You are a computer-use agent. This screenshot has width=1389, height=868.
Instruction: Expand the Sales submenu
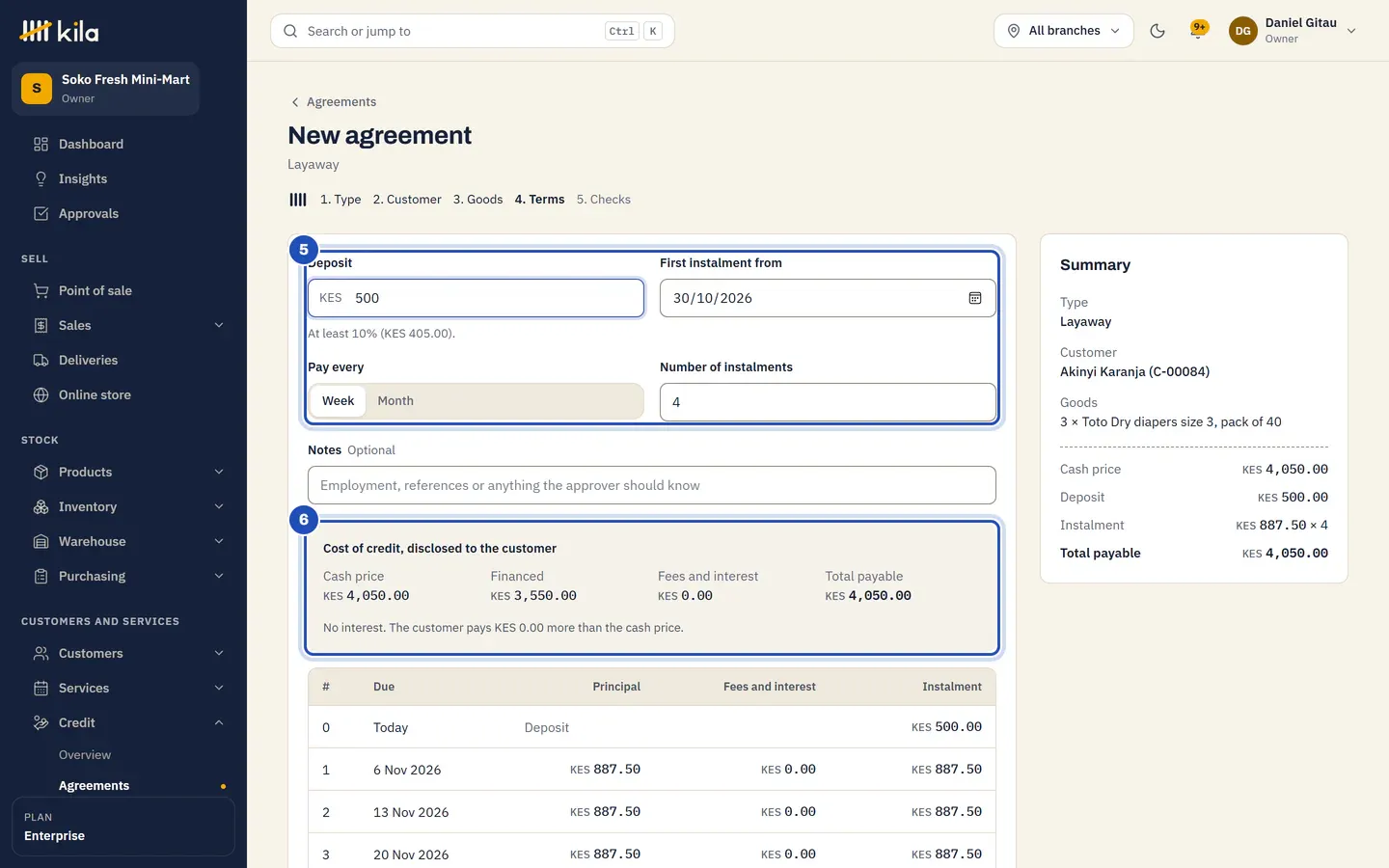tap(219, 325)
